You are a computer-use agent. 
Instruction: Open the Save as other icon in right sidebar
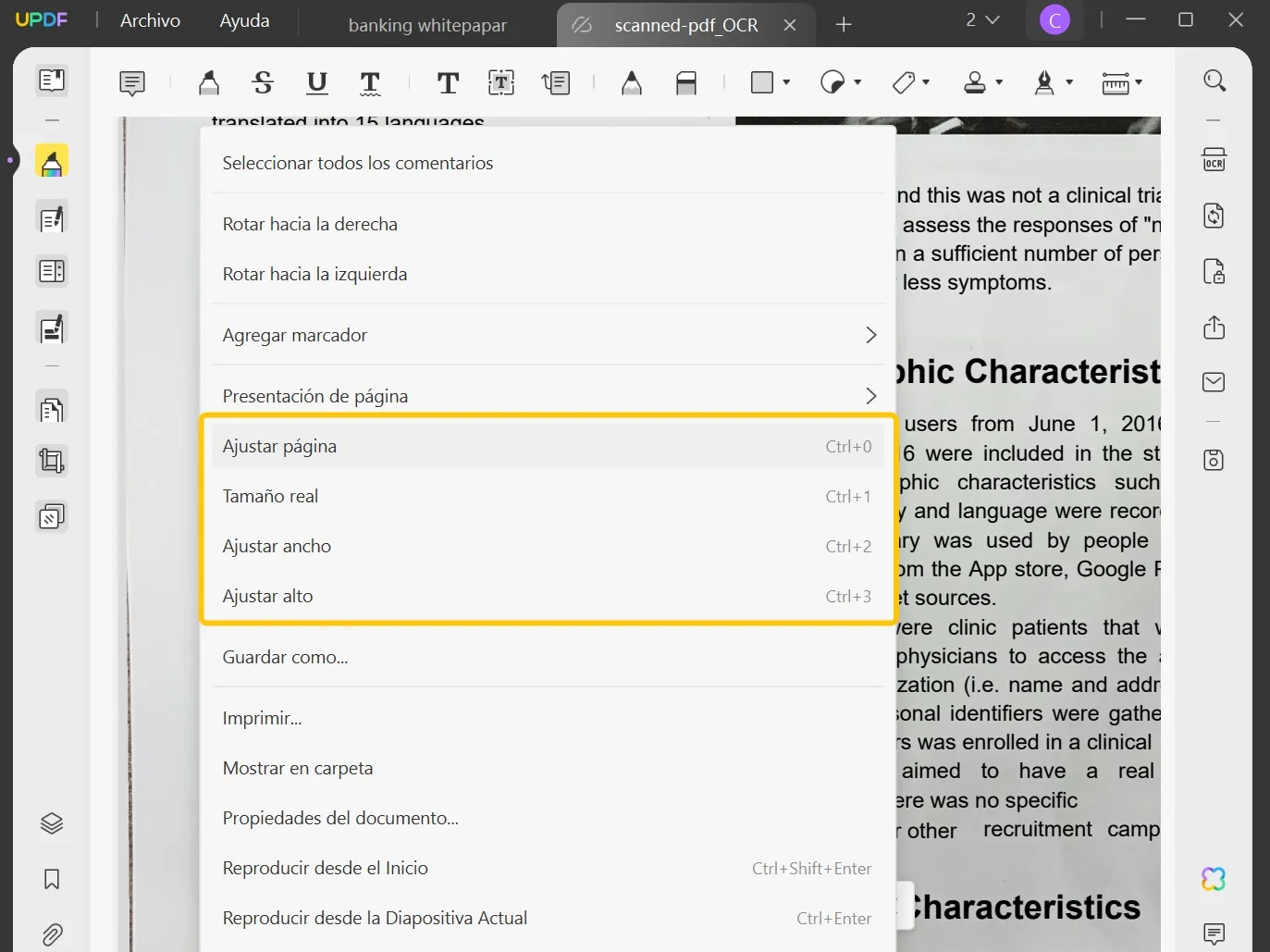click(1215, 460)
